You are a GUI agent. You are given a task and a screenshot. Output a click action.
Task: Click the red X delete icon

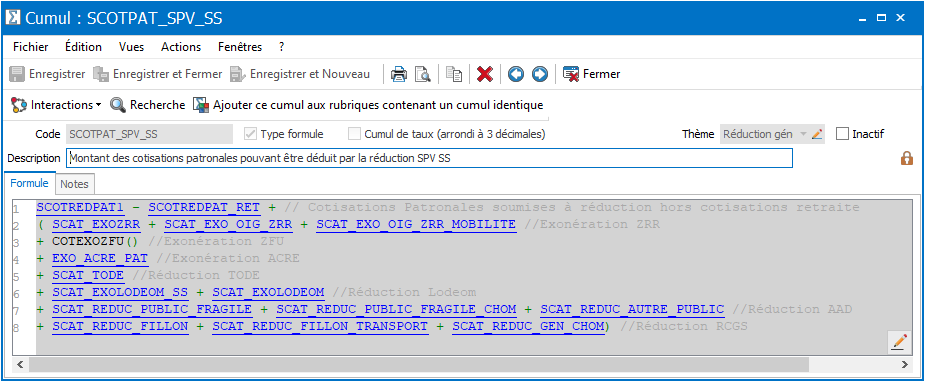[x=485, y=74]
